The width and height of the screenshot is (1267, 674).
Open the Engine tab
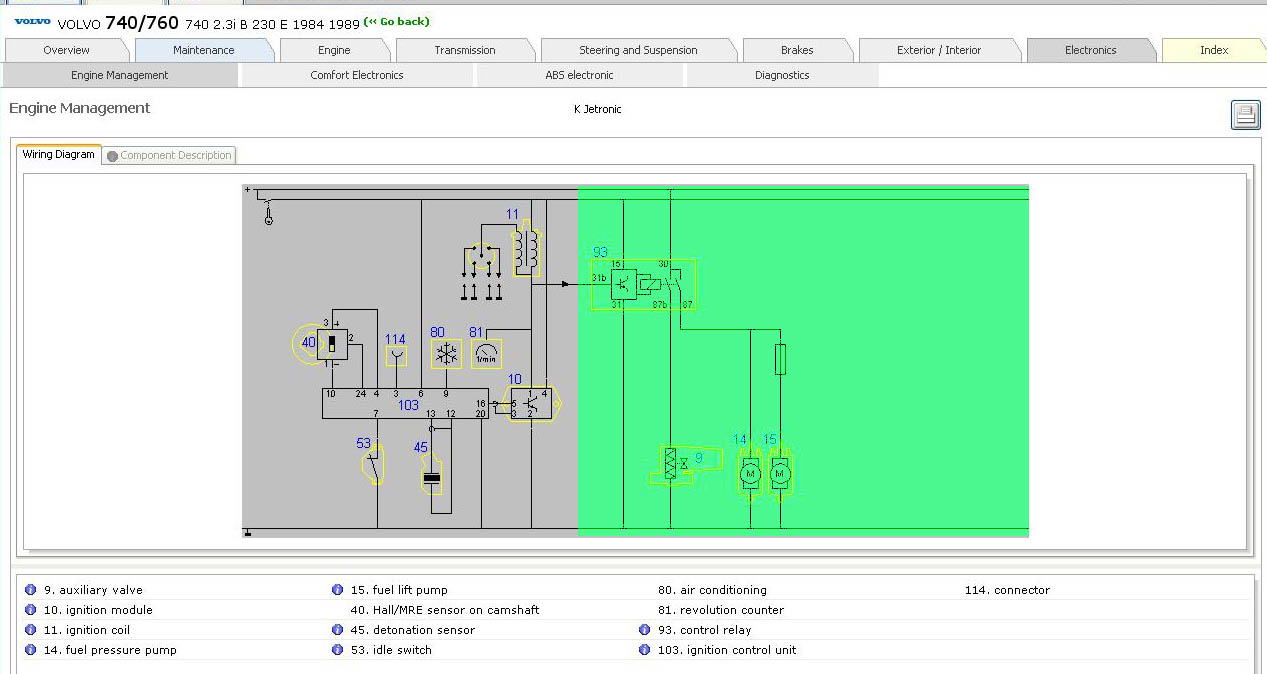pos(334,50)
